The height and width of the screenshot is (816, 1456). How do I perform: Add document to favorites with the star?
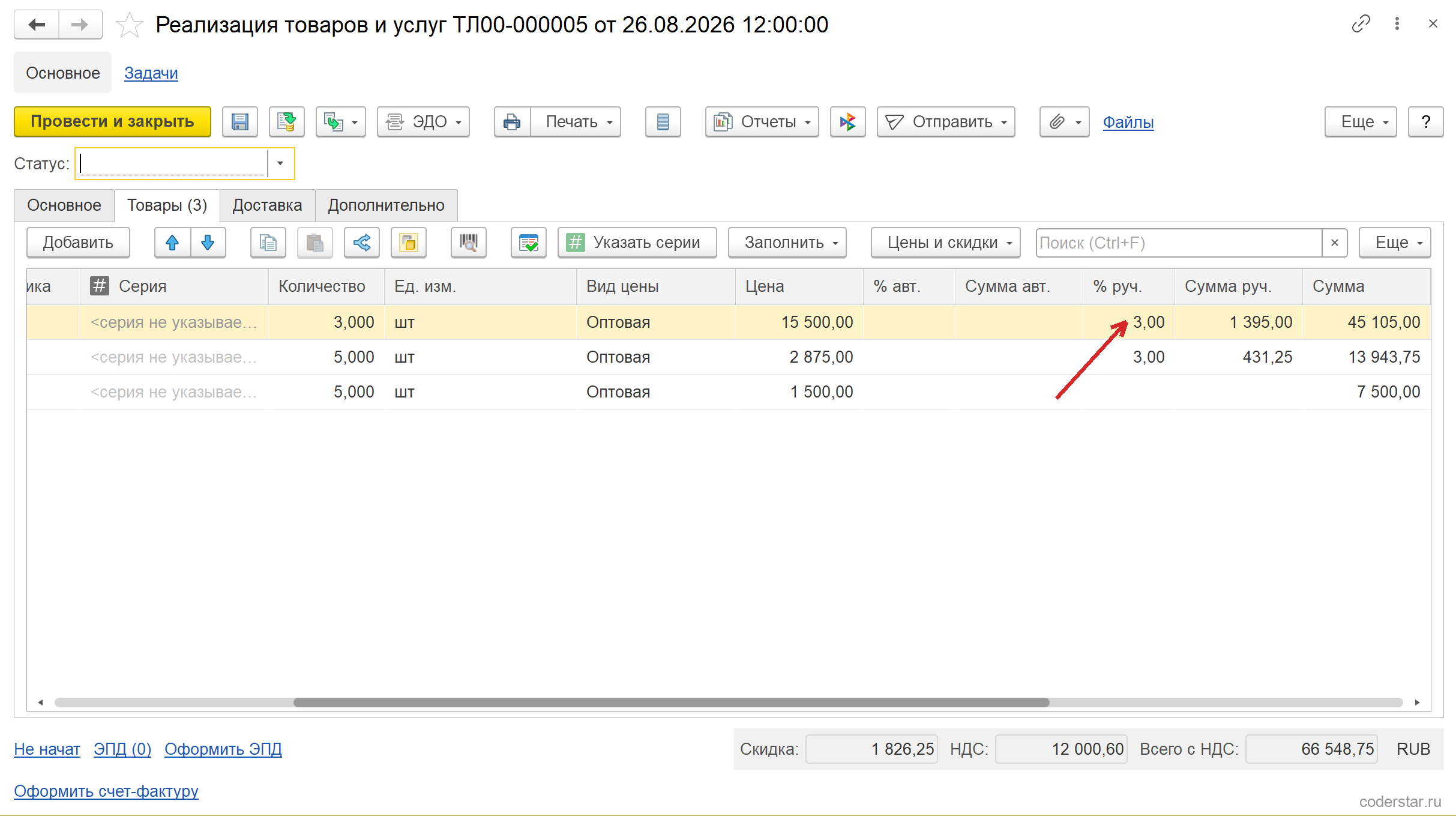tap(129, 25)
